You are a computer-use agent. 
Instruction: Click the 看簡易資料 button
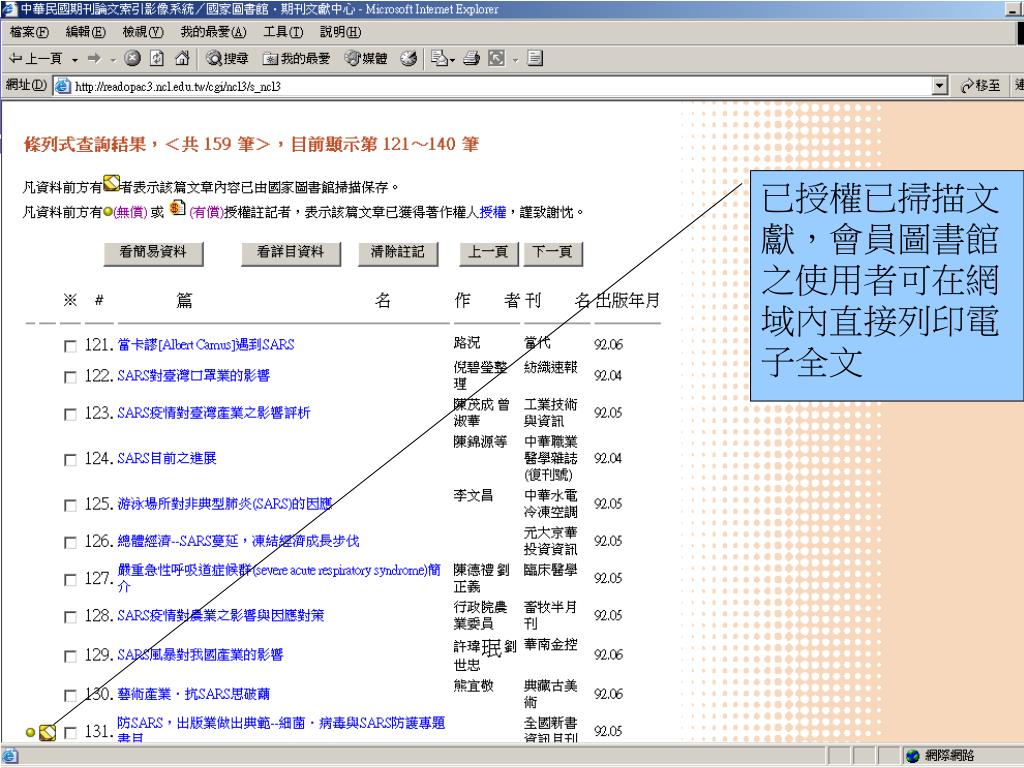pos(153,253)
